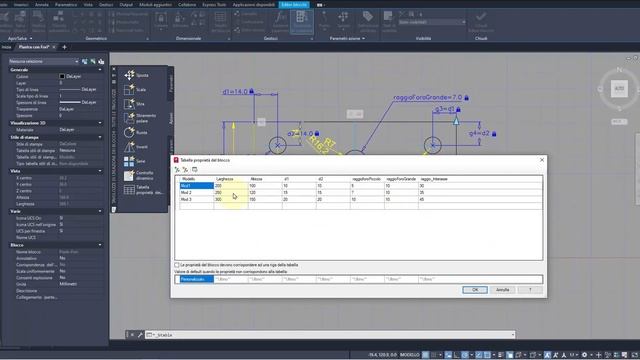Open the Parametrico ribbon tab
This screenshot has height=360, width=640.
(x=66, y=4)
